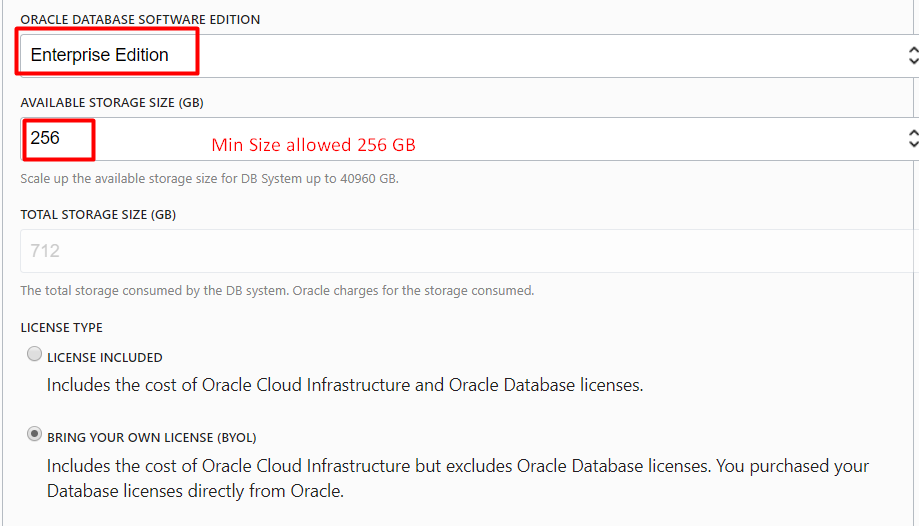The height and width of the screenshot is (526, 919).
Task: Click the License Type heading
Action: tap(62, 327)
